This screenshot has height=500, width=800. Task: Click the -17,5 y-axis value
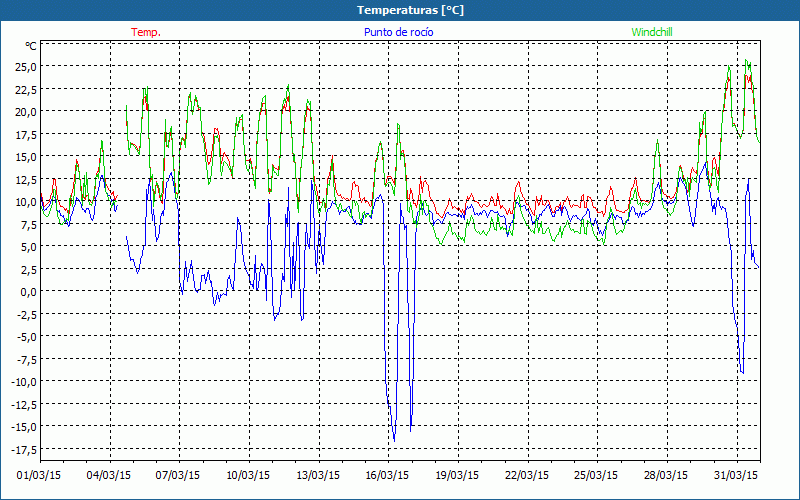click(24, 448)
